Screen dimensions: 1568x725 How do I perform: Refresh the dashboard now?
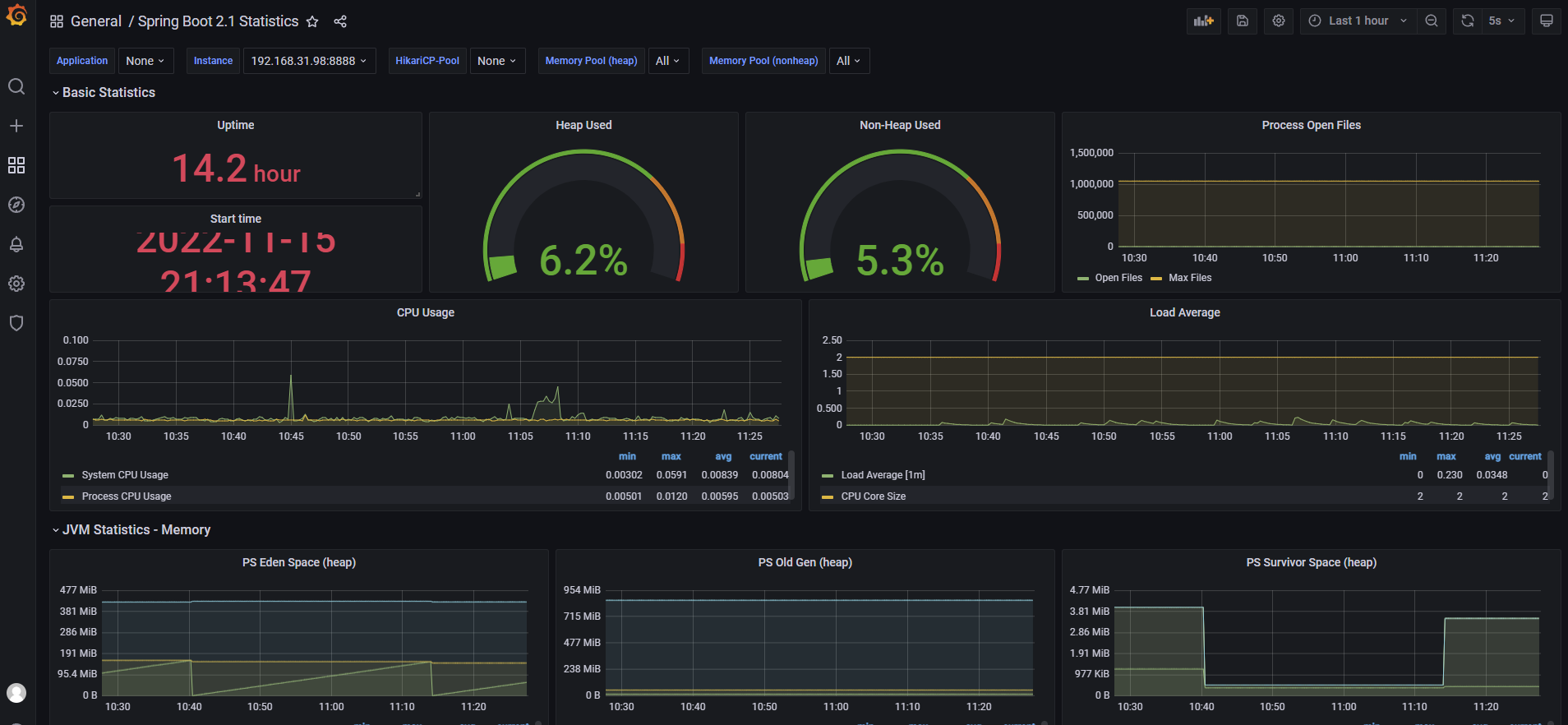click(x=1468, y=21)
